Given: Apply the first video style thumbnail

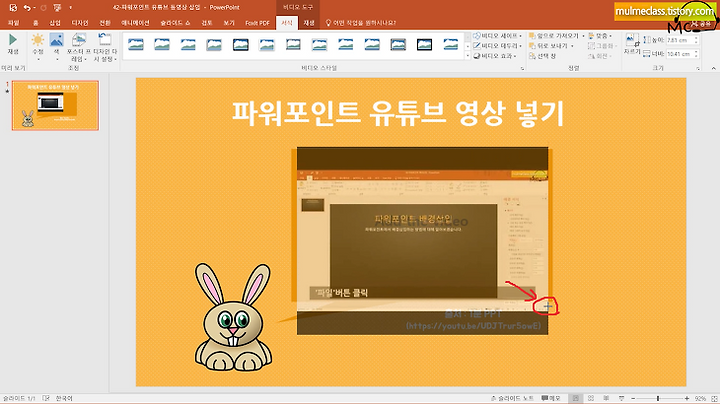Looking at the screenshot, I should [135, 45].
